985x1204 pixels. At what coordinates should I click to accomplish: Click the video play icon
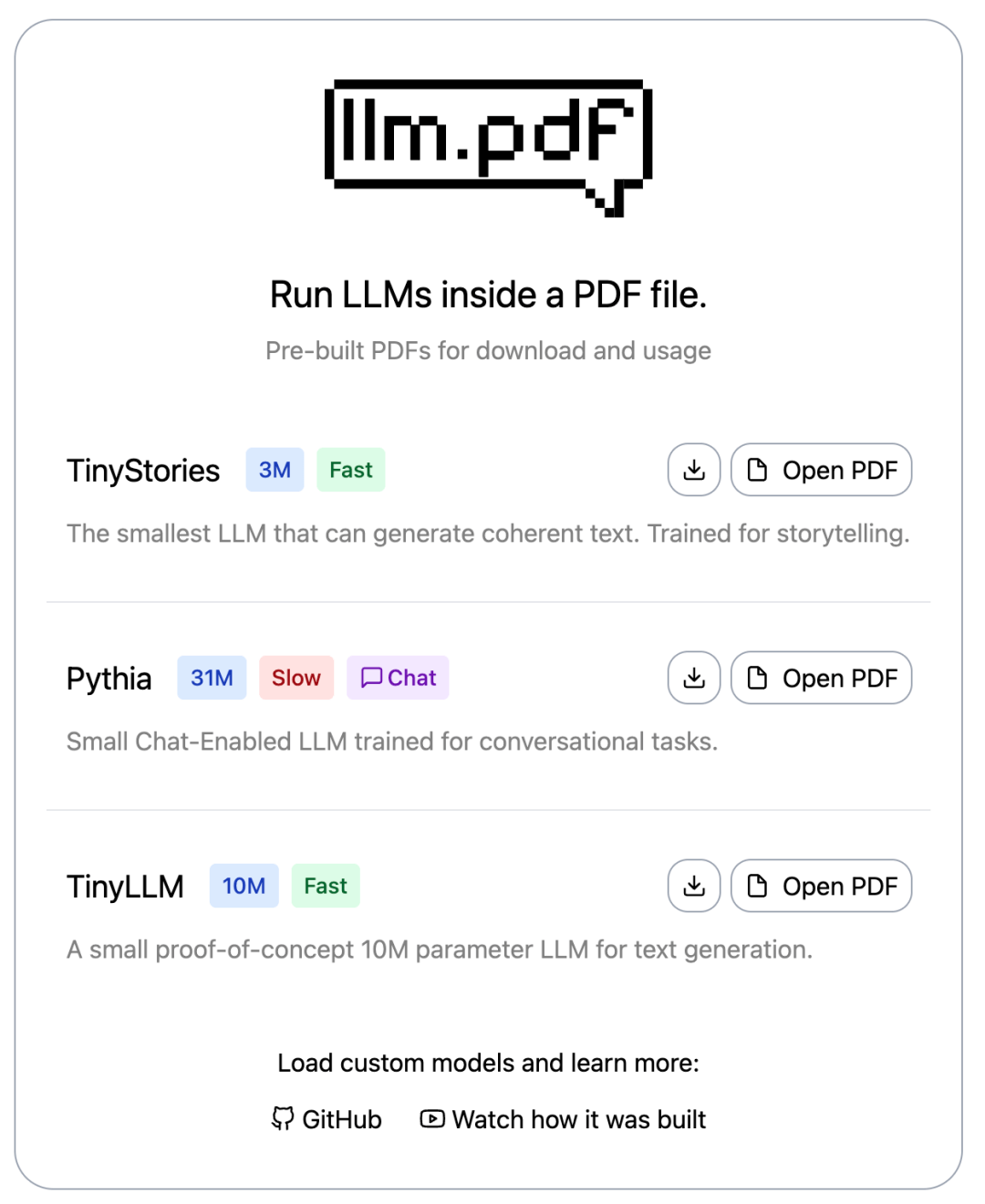click(x=432, y=1118)
